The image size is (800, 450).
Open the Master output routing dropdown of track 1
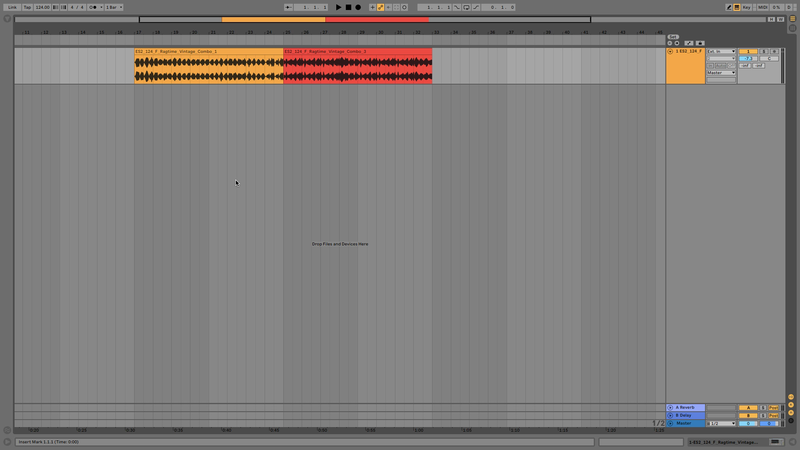click(721, 73)
